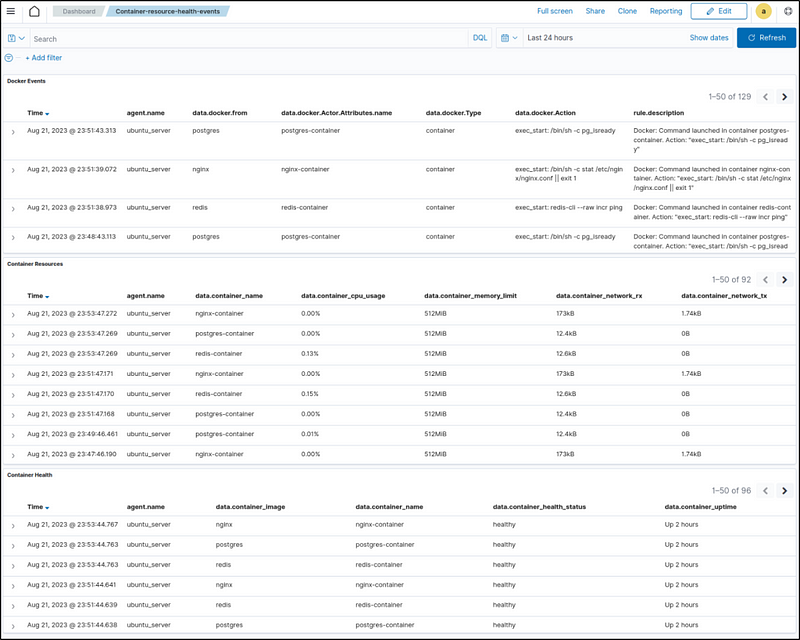
Task: Toggle DQL query language switch
Action: (x=480, y=38)
